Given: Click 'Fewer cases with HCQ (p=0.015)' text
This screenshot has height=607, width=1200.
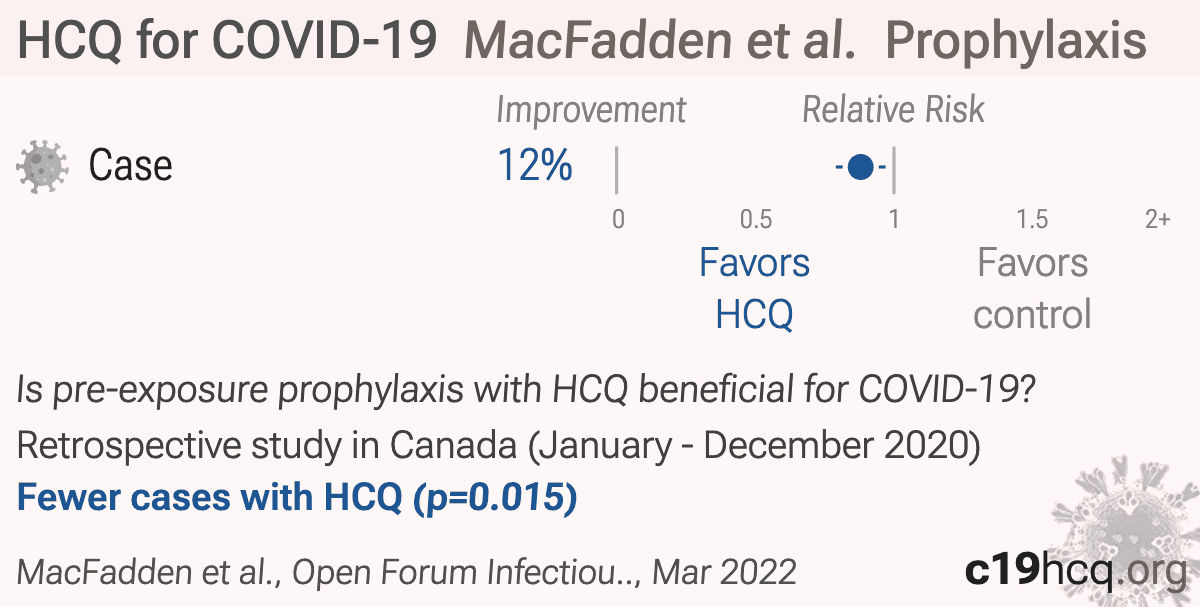Looking at the screenshot, I should 297,498.
